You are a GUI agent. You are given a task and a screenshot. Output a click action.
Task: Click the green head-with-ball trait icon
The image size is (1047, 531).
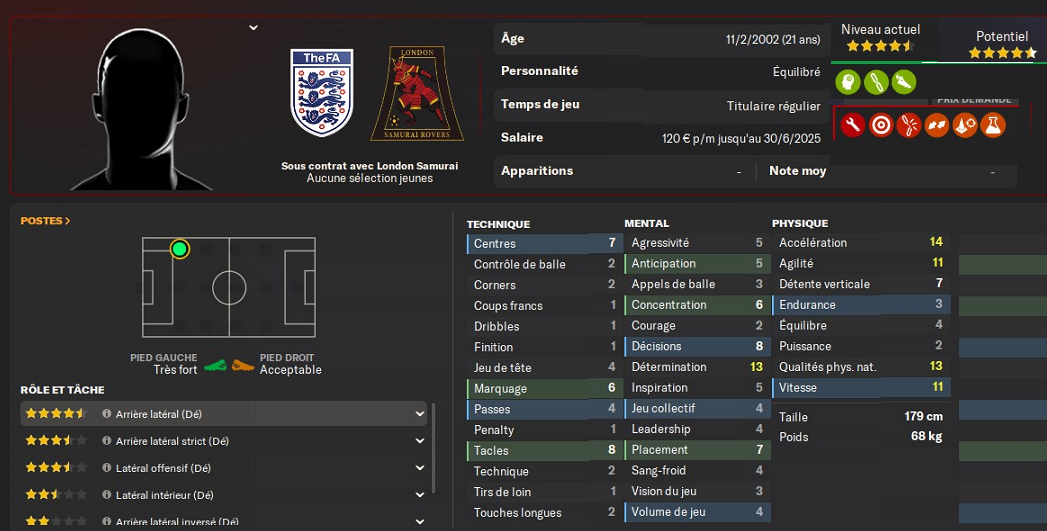[x=848, y=81]
